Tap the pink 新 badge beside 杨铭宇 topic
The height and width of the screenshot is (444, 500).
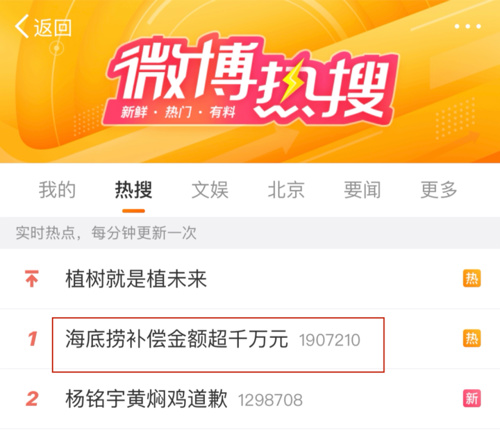[472, 398]
